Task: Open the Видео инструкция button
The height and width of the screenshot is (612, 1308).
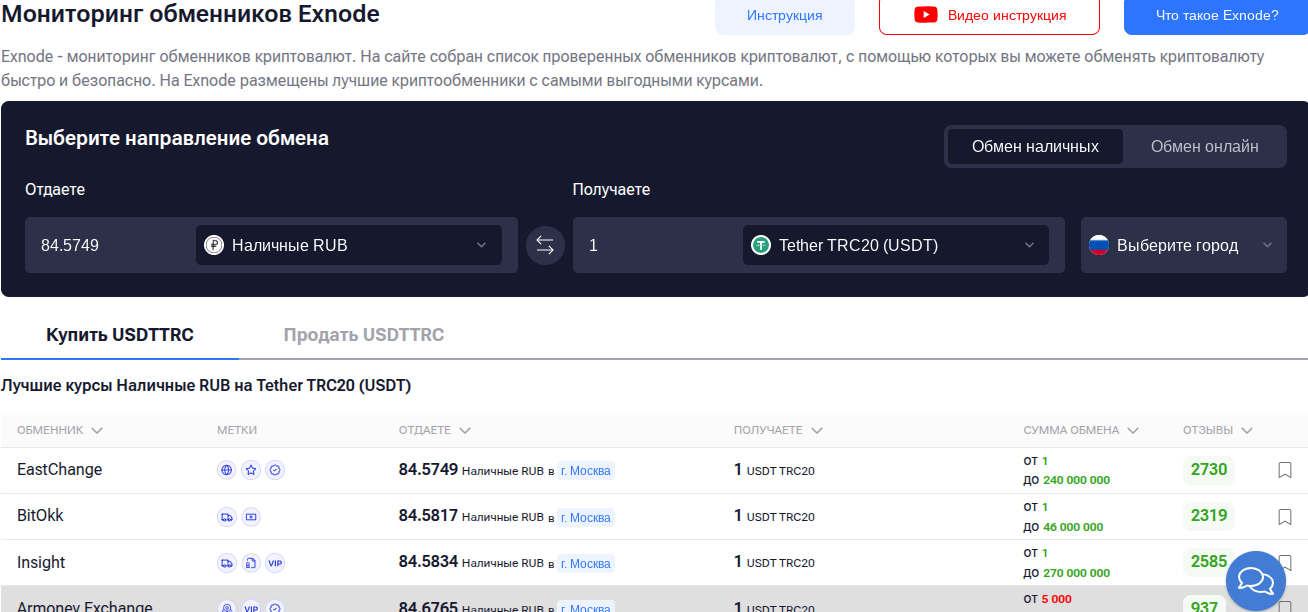Action: (989, 15)
